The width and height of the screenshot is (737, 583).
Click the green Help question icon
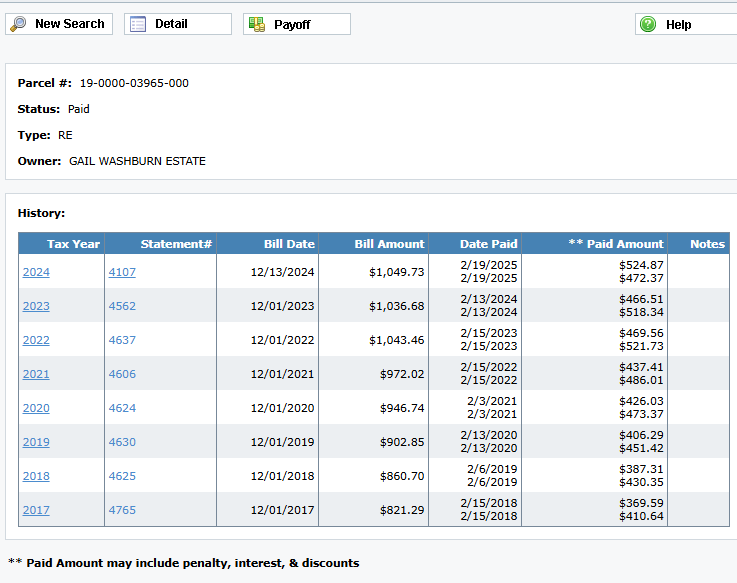click(x=648, y=24)
